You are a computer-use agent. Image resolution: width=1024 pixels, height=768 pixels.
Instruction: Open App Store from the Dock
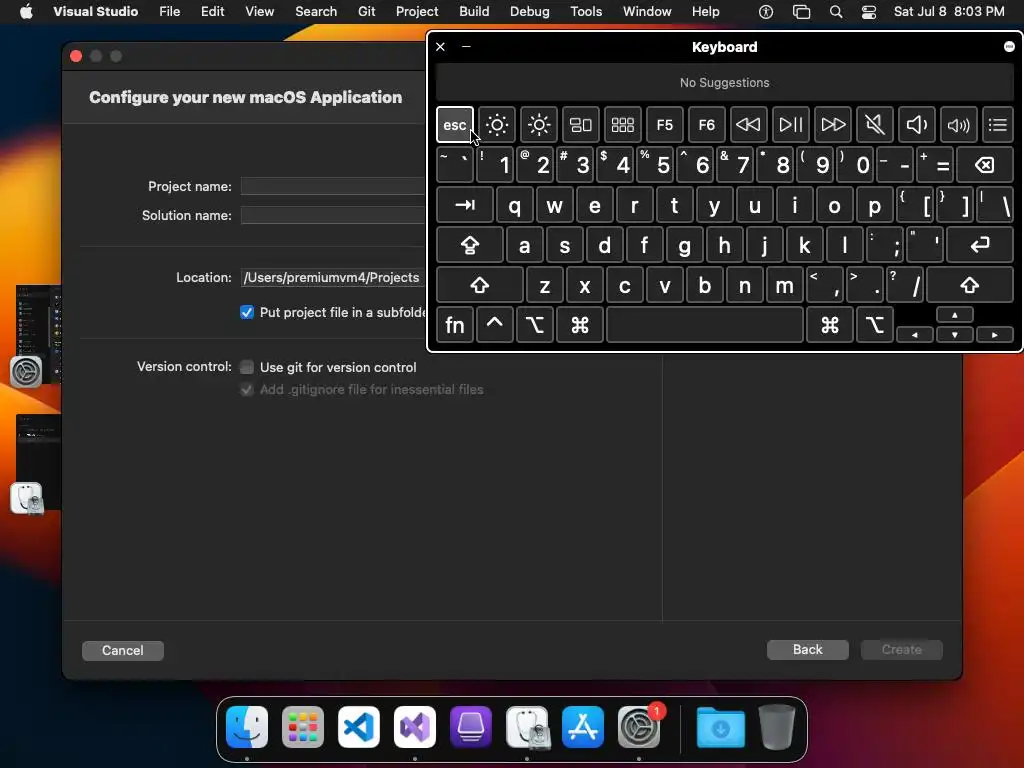click(x=583, y=727)
